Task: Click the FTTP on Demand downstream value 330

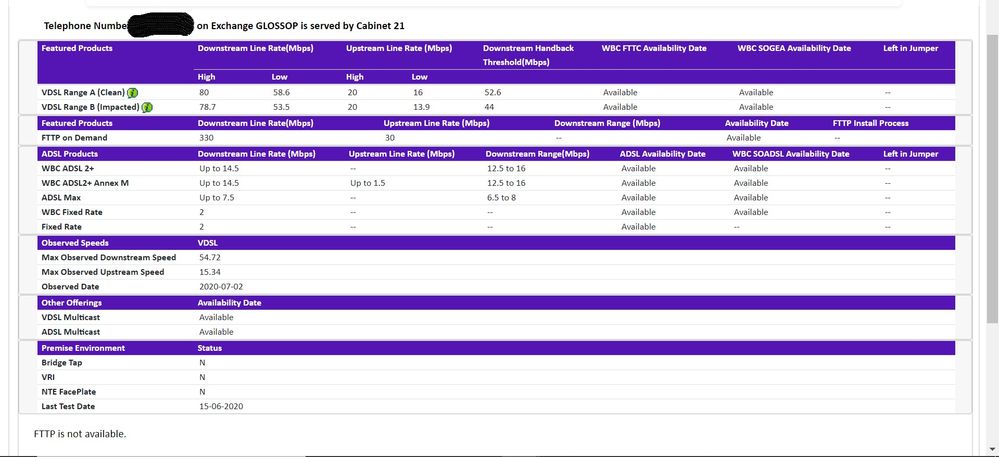Action: click(x=207, y=137)
